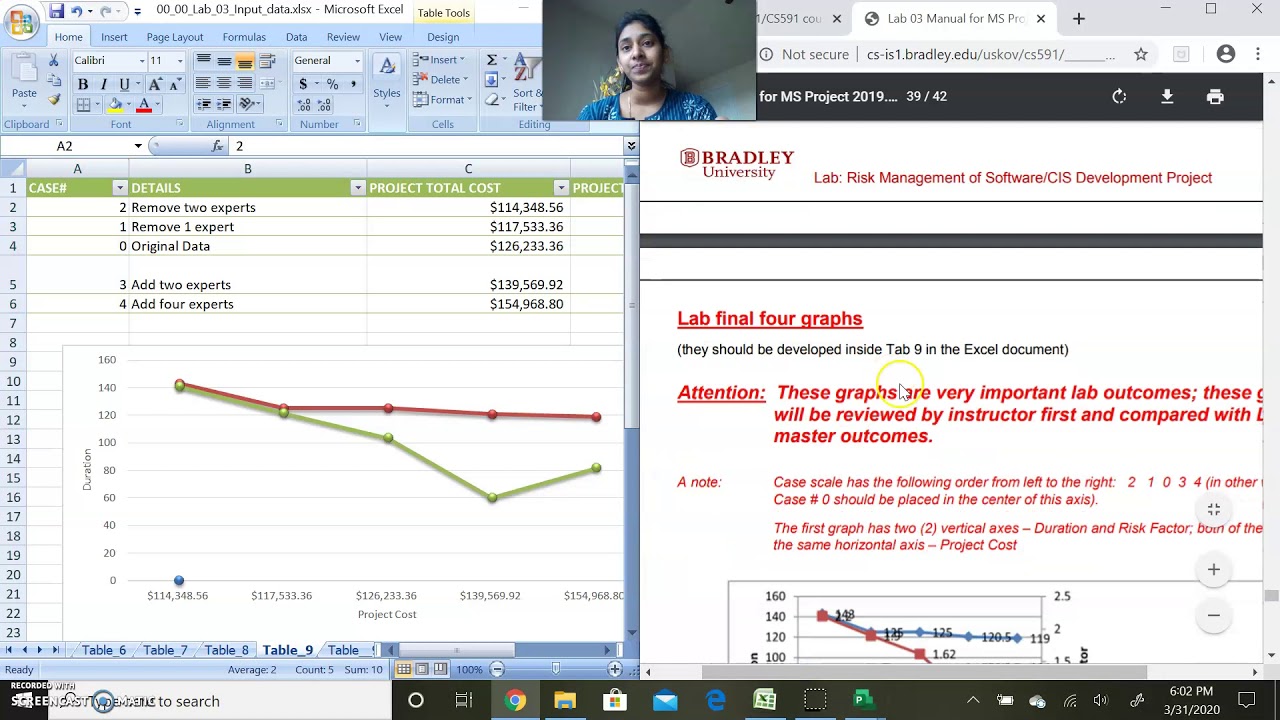Cut selection using the scissors icon
The height and width of the screenshot is (720, 1280).
click(x=53, y=60)
